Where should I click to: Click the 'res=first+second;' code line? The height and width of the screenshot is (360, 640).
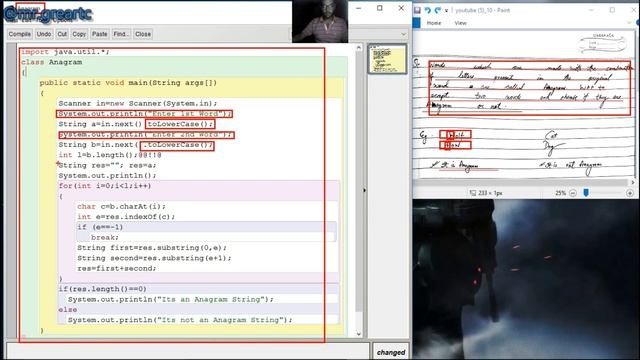(x=117, y=269)
